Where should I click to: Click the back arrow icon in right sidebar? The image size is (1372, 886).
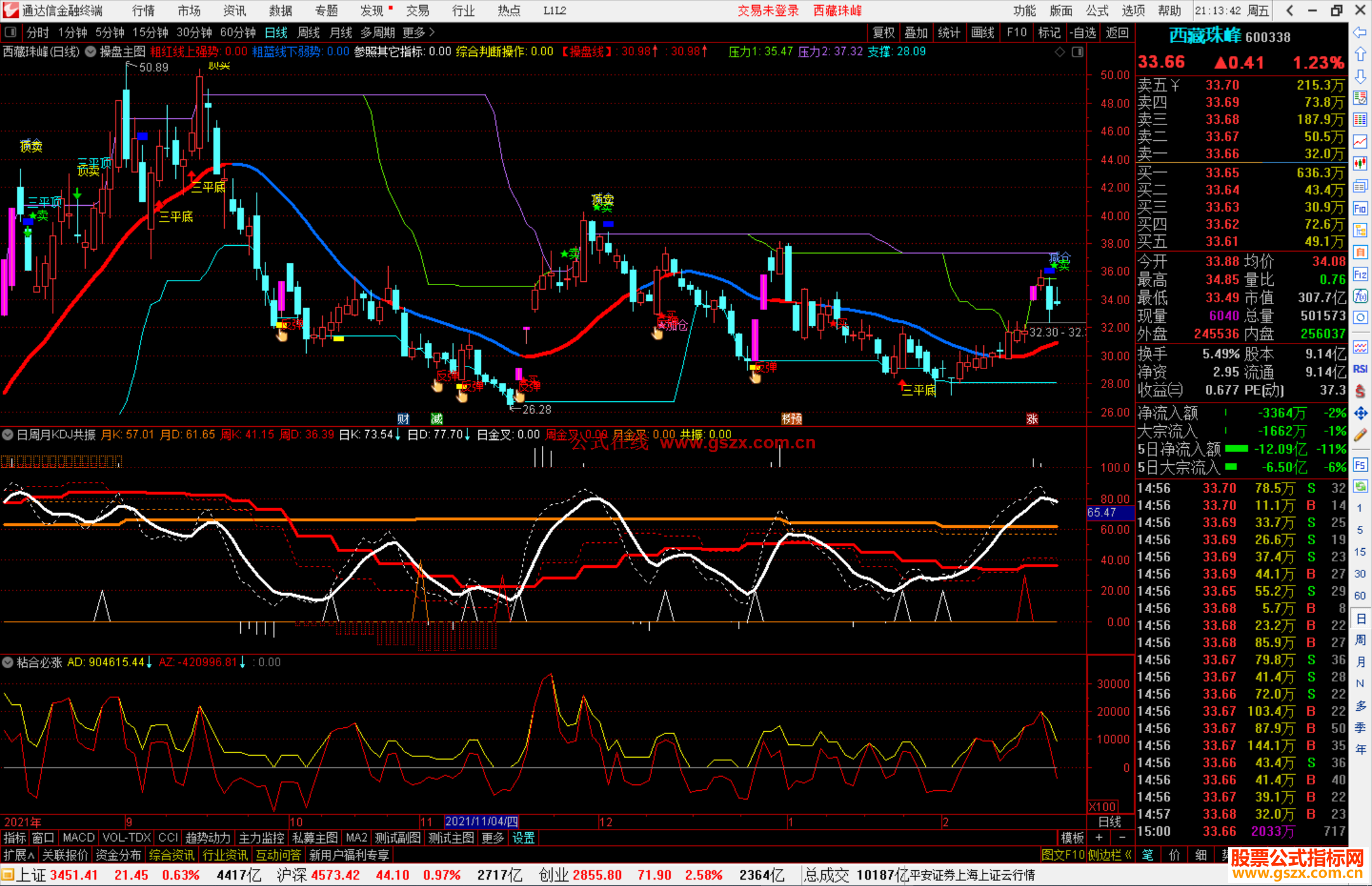pyautogui.click(x=1360, y=32)
